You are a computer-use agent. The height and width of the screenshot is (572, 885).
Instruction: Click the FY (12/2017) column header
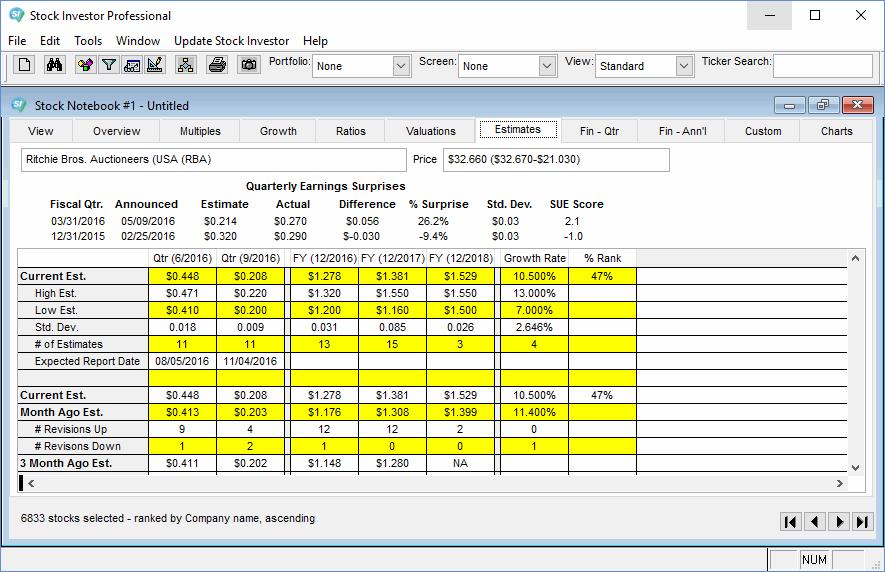[x=392, y=258]
